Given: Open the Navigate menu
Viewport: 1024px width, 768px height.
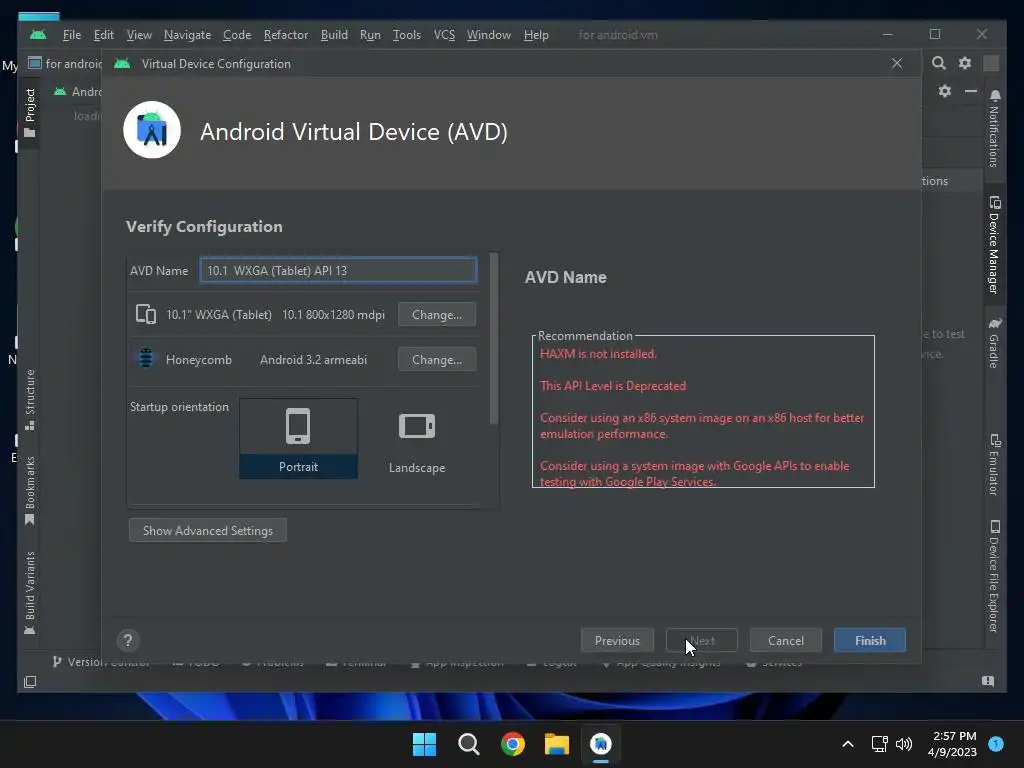Looking at the screenshot, I should coord(187,35).
